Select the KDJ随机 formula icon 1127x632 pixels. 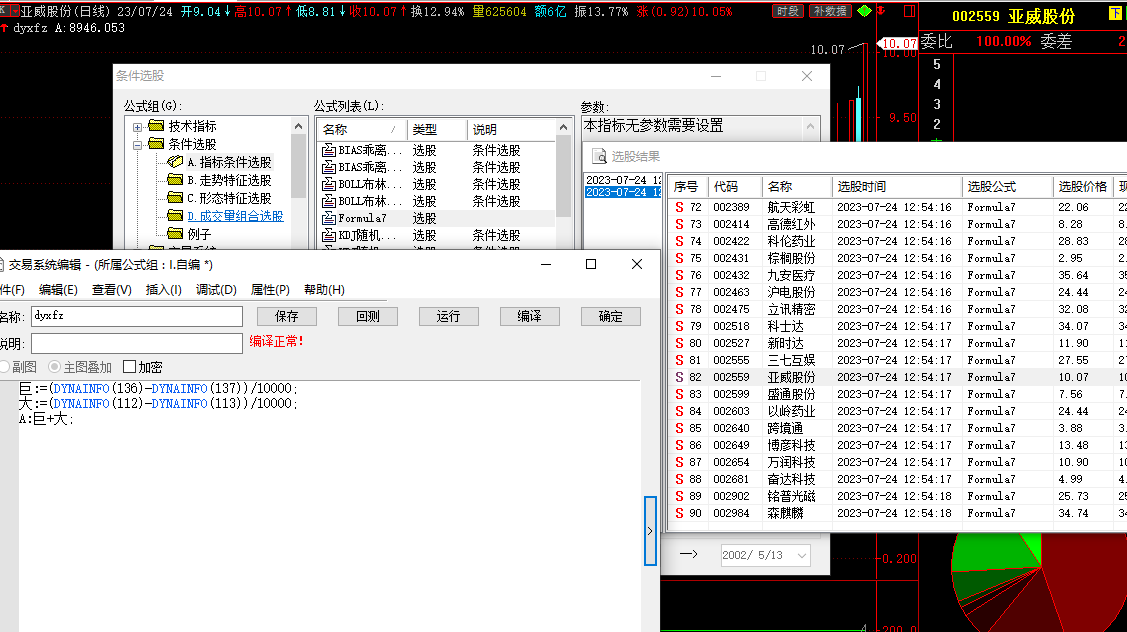(329, 235)
